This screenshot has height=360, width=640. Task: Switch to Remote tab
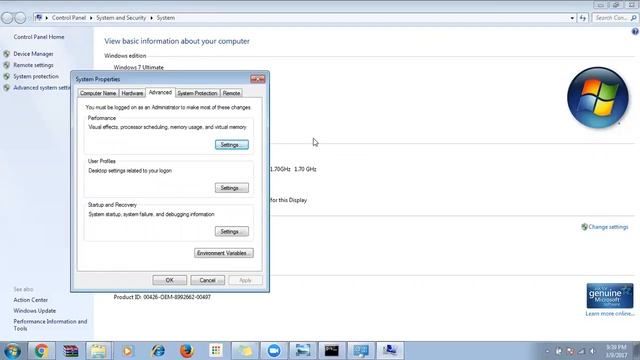231,93
